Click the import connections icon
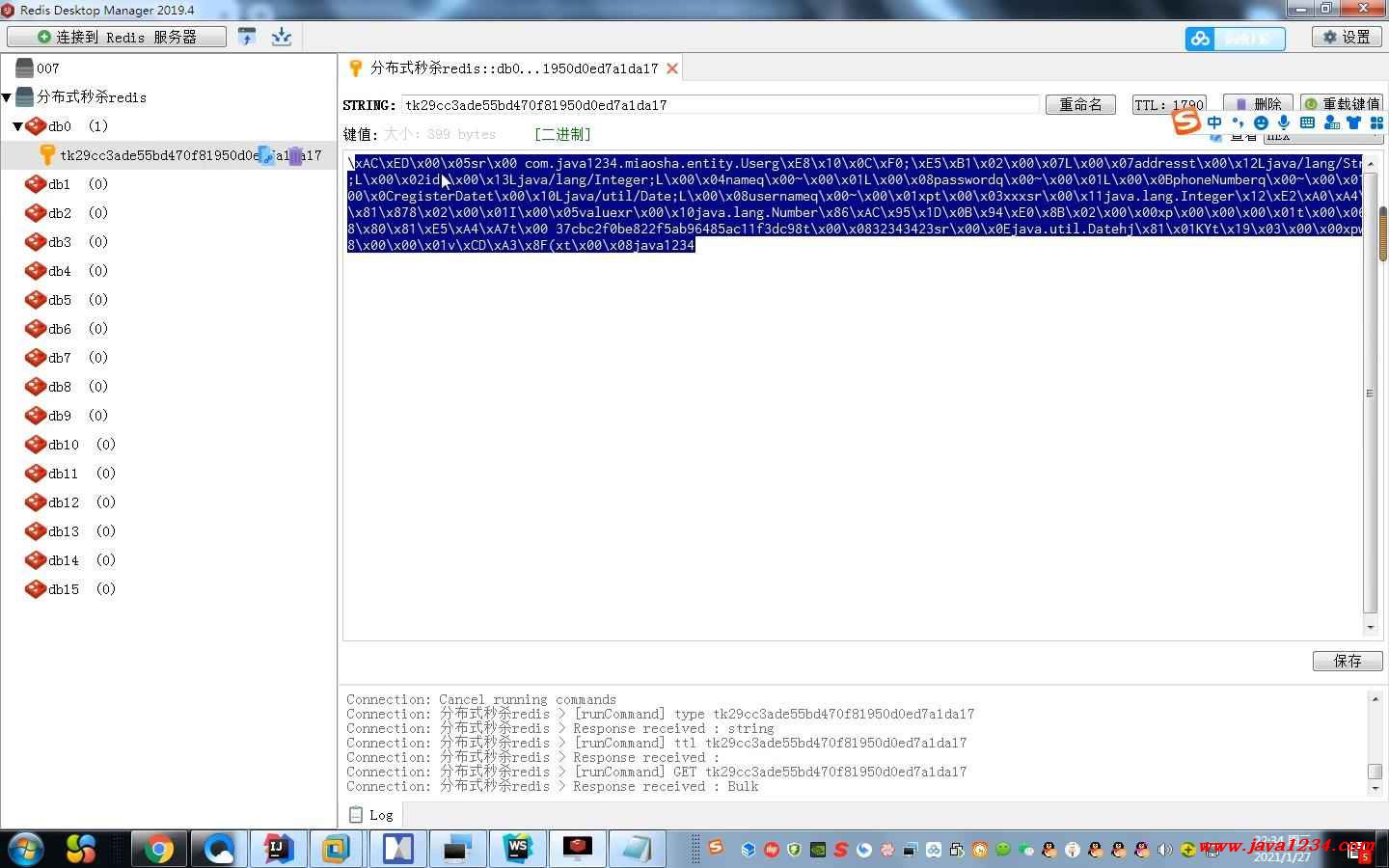1389x868 pixels. pyautogui.click(x=247, y=37)
